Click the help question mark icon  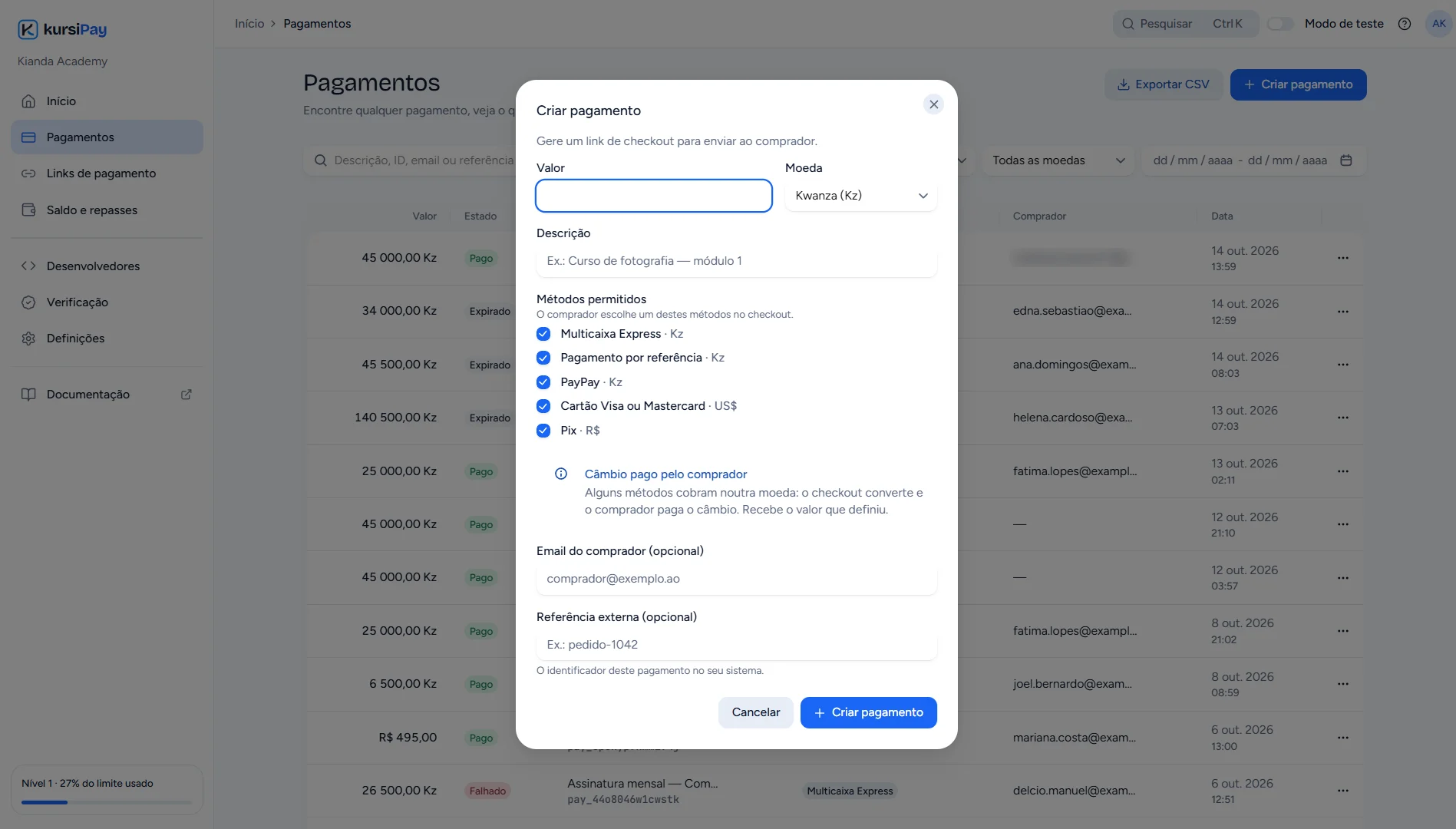(1405, 24)
